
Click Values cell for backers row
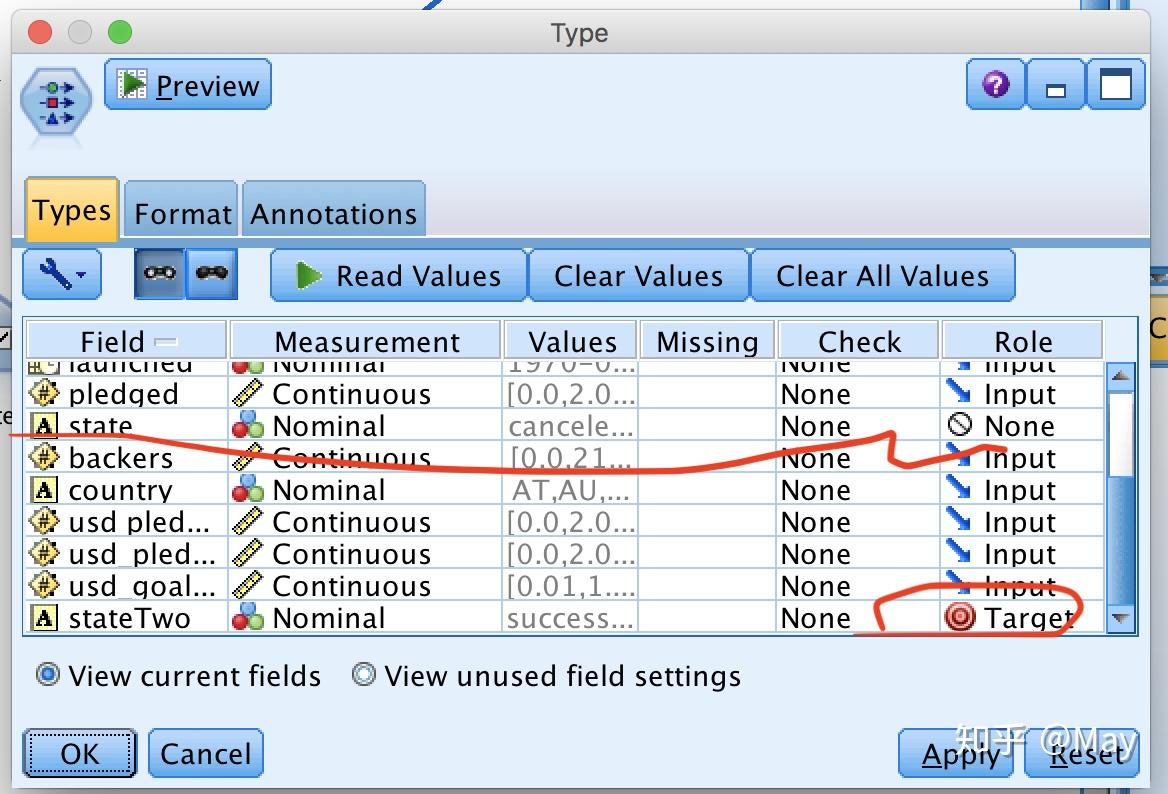571,457
